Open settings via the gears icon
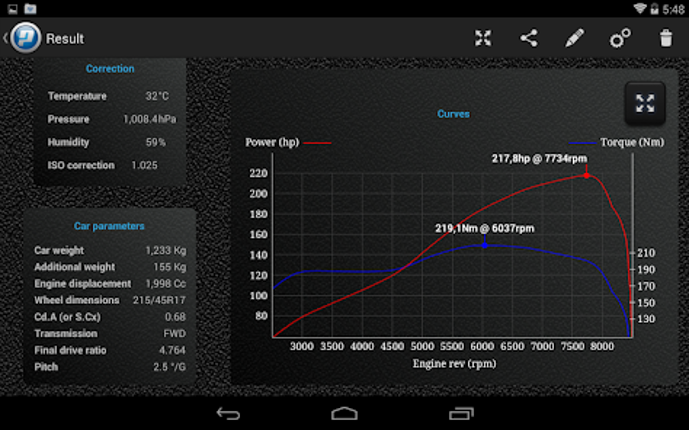Screen dimensions: 689x430 [x=620, y=39]
